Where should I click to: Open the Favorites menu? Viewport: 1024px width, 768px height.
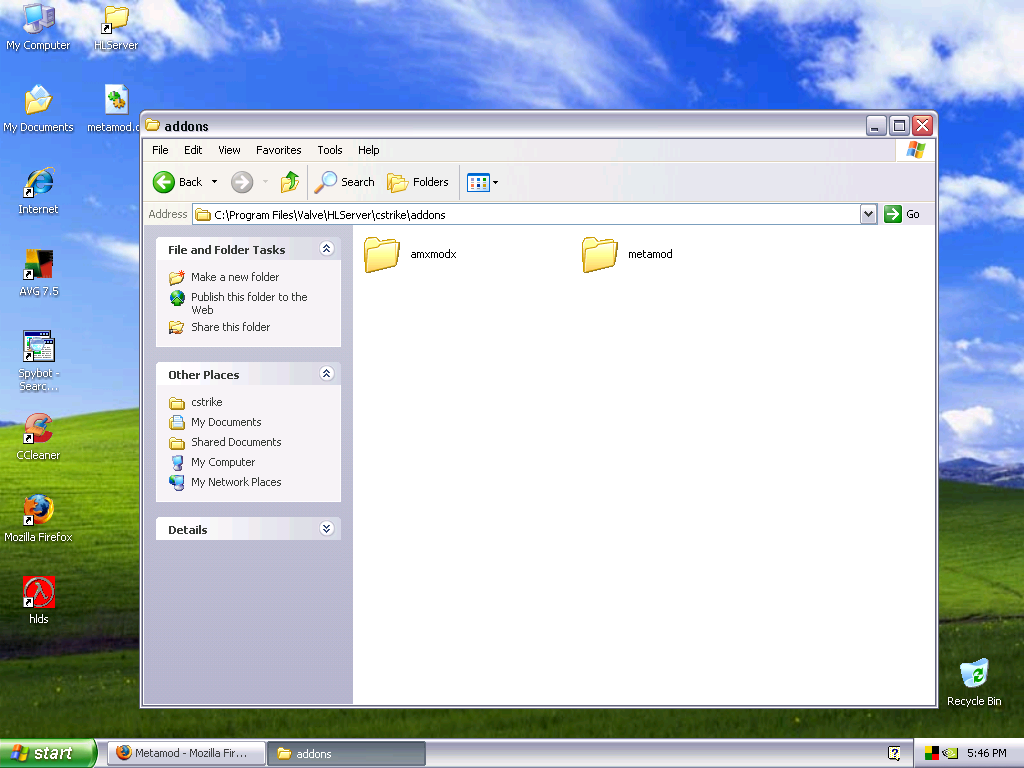(279, 150)
